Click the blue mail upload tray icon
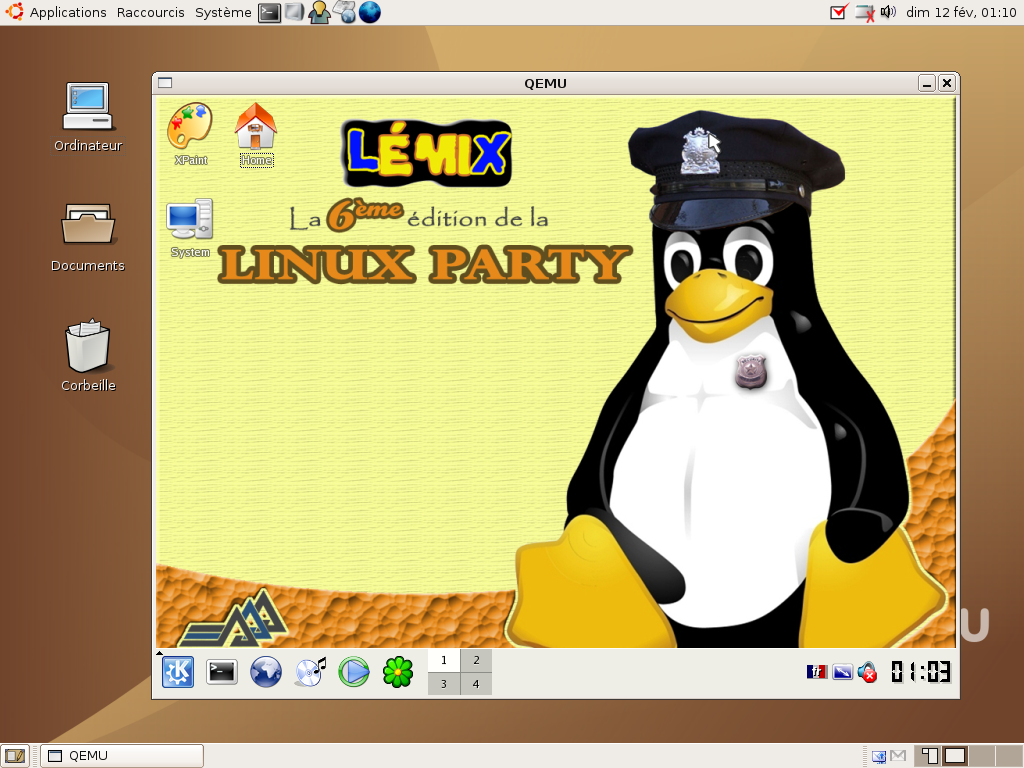Viewport: 1024px width, 768px height. coord(879,756)
